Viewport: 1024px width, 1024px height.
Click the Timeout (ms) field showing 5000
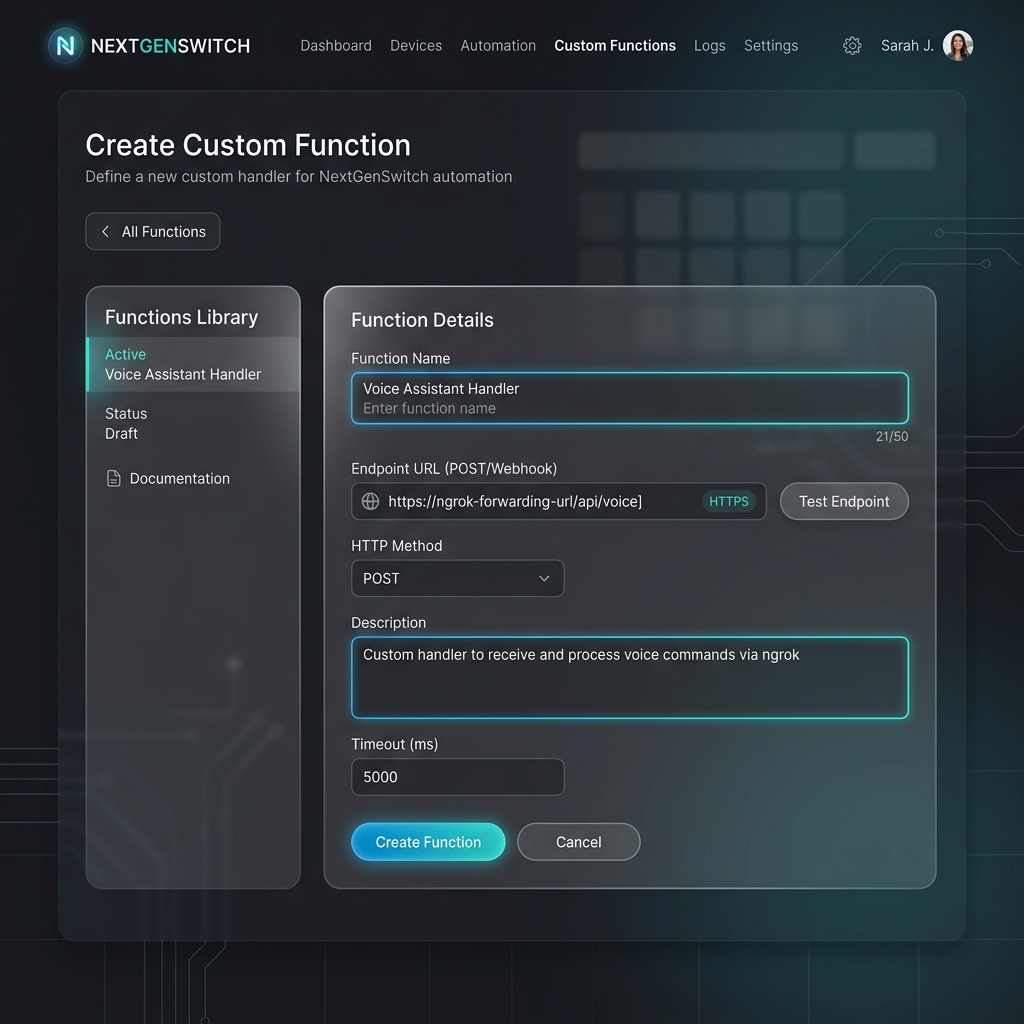click(x=458, y=777)
